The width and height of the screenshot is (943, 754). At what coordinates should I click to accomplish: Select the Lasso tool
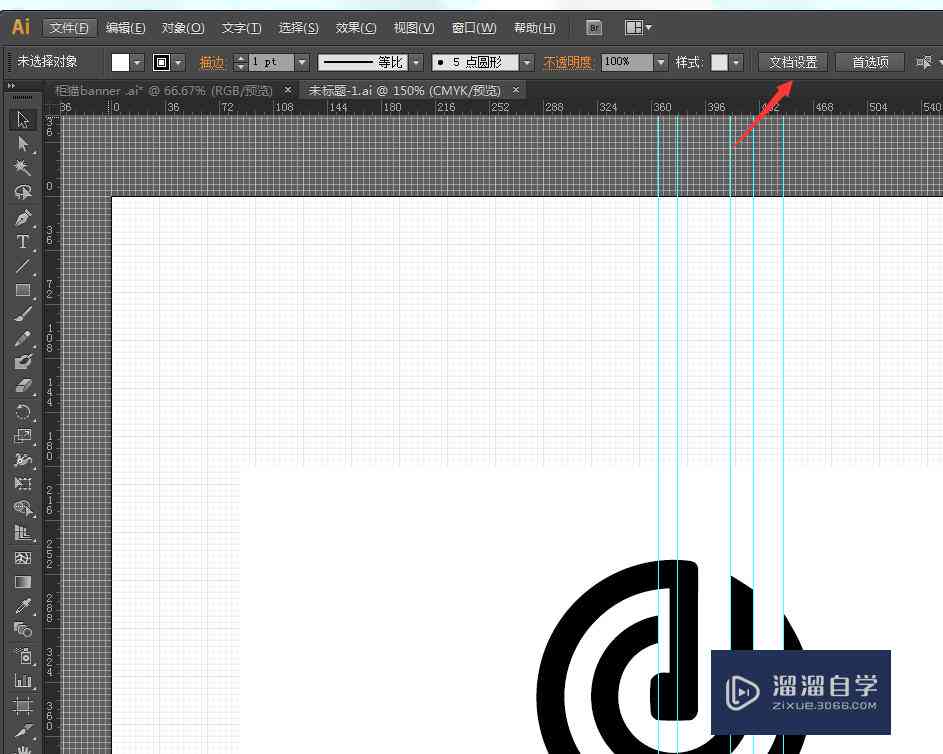click(23, 192)
